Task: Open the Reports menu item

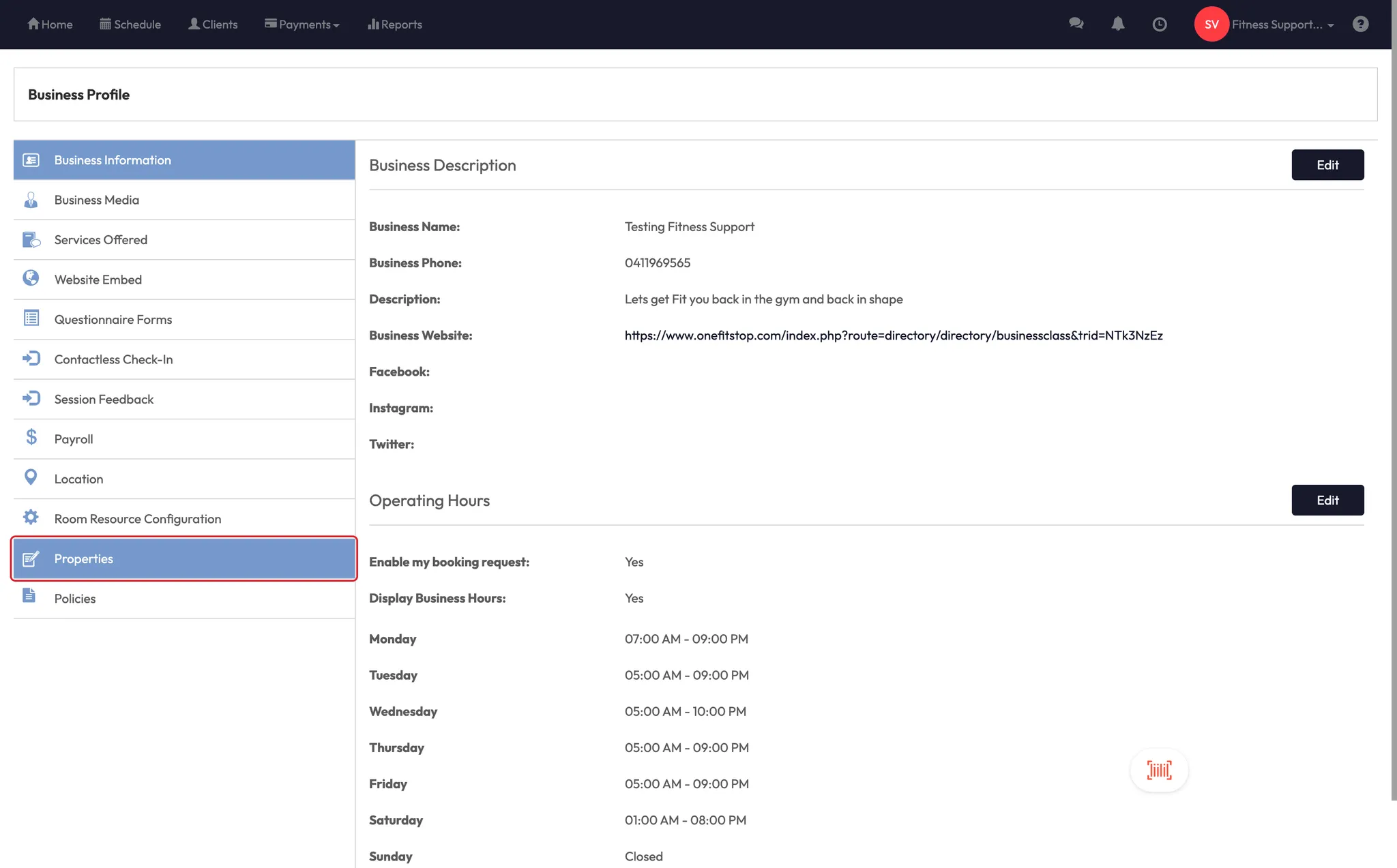Action: point(395,25)
